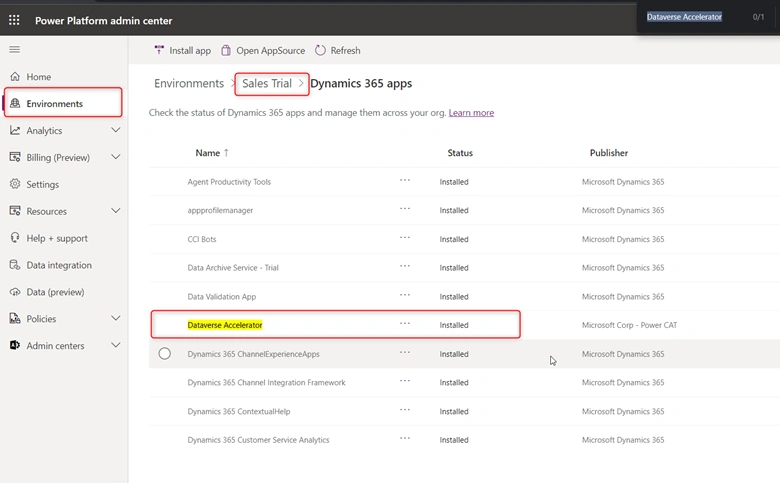The width and height of the screenshot is (780, 483).
Task: Select the appprofilemanager app name
Action: pos(220,210)
